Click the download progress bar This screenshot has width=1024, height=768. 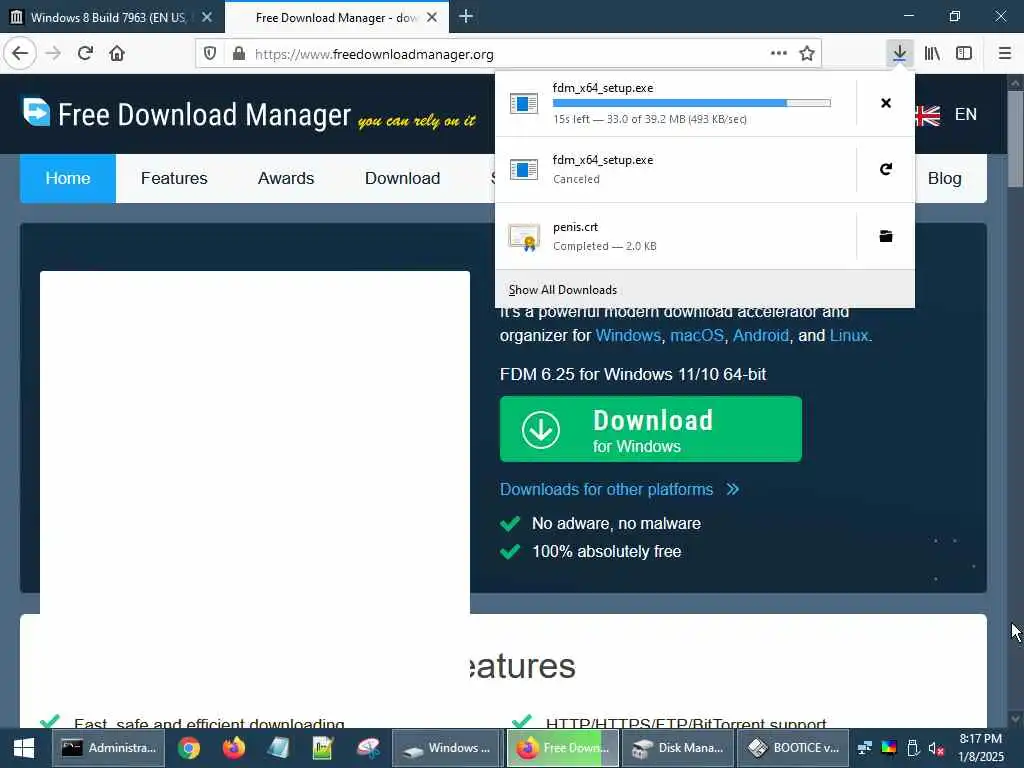[x=692, y=103]
